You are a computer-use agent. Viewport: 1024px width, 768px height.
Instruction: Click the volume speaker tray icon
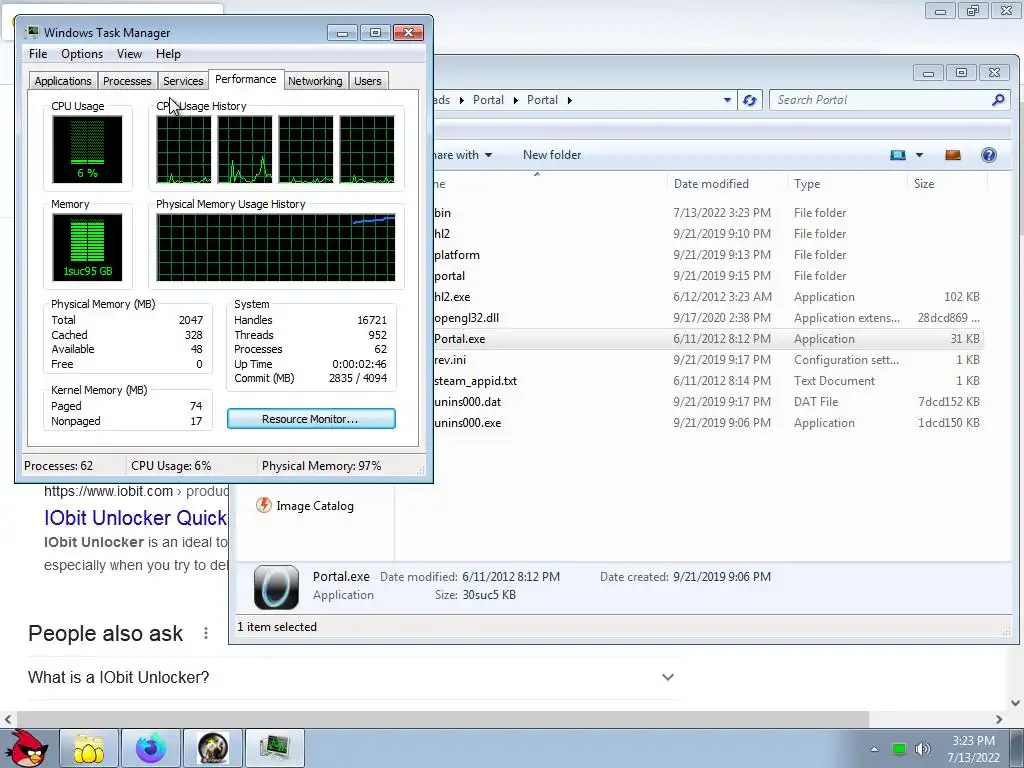tap(923, 749)
